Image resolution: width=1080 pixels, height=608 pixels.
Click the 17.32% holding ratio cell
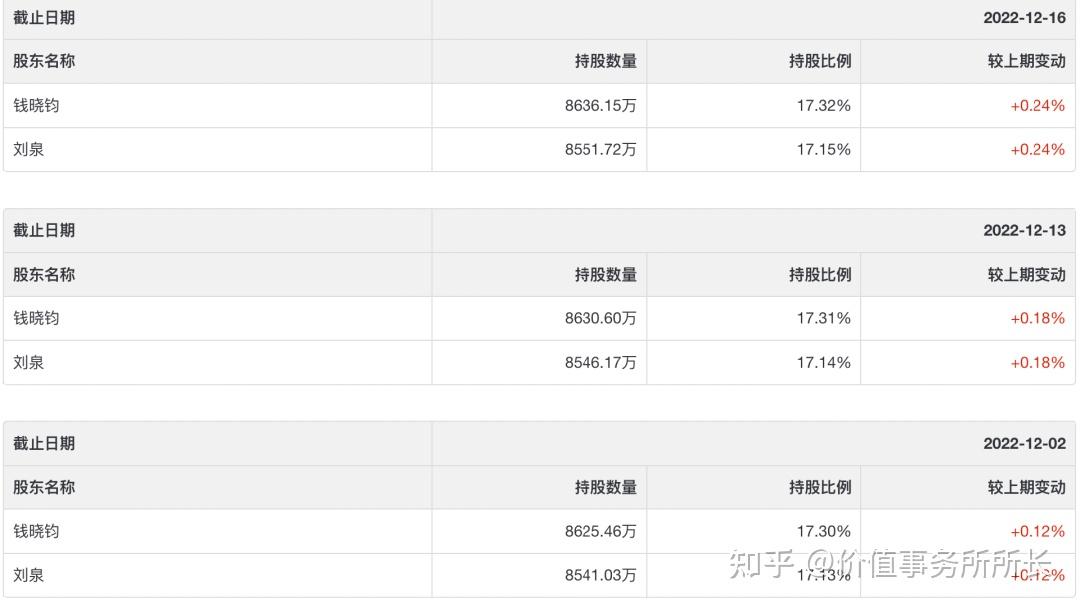823,105
